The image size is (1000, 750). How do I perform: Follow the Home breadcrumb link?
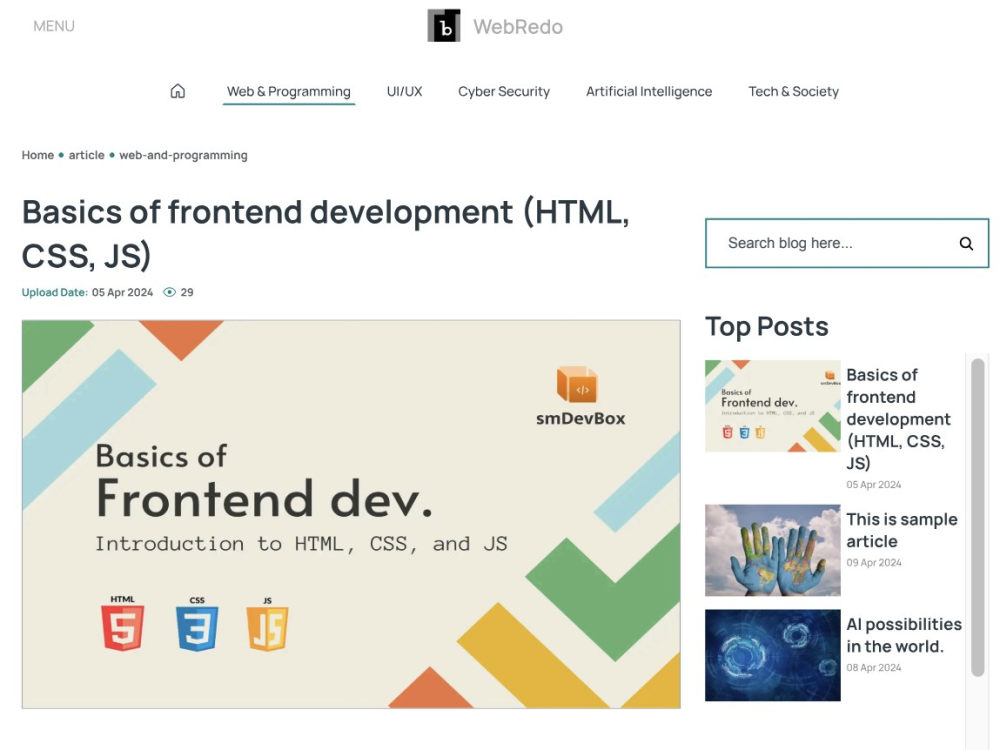point(38,155)
